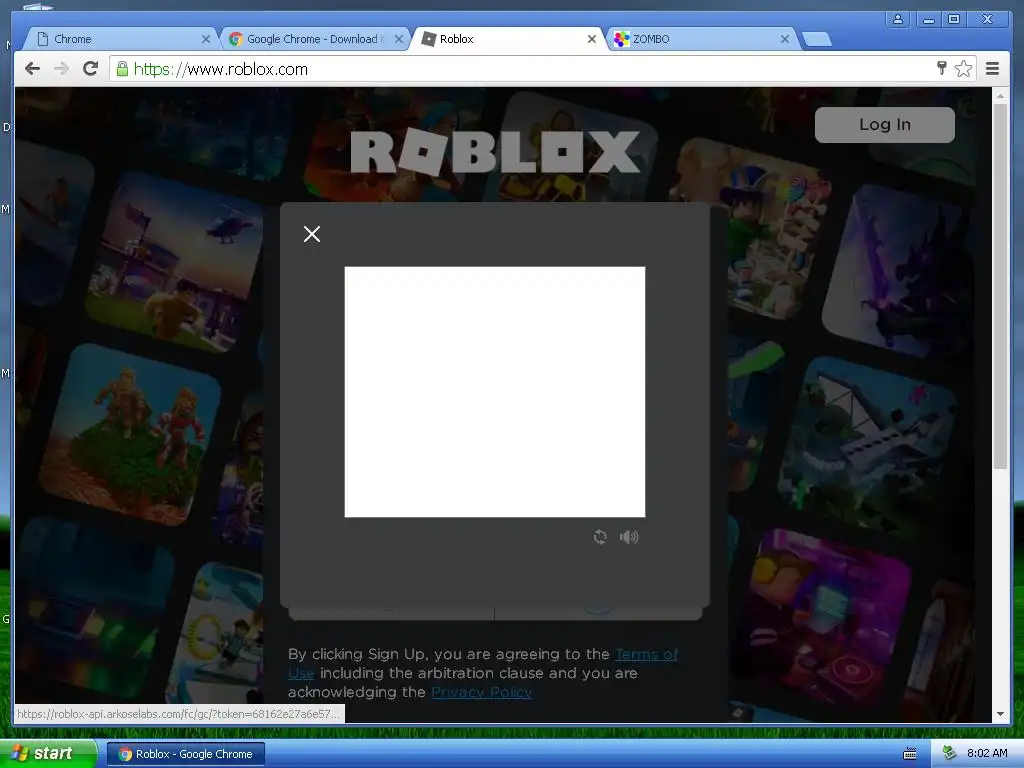Screen dimensions: 1024x768
Task: Click the white captcha challenge frame
Action: click(494, 392)
